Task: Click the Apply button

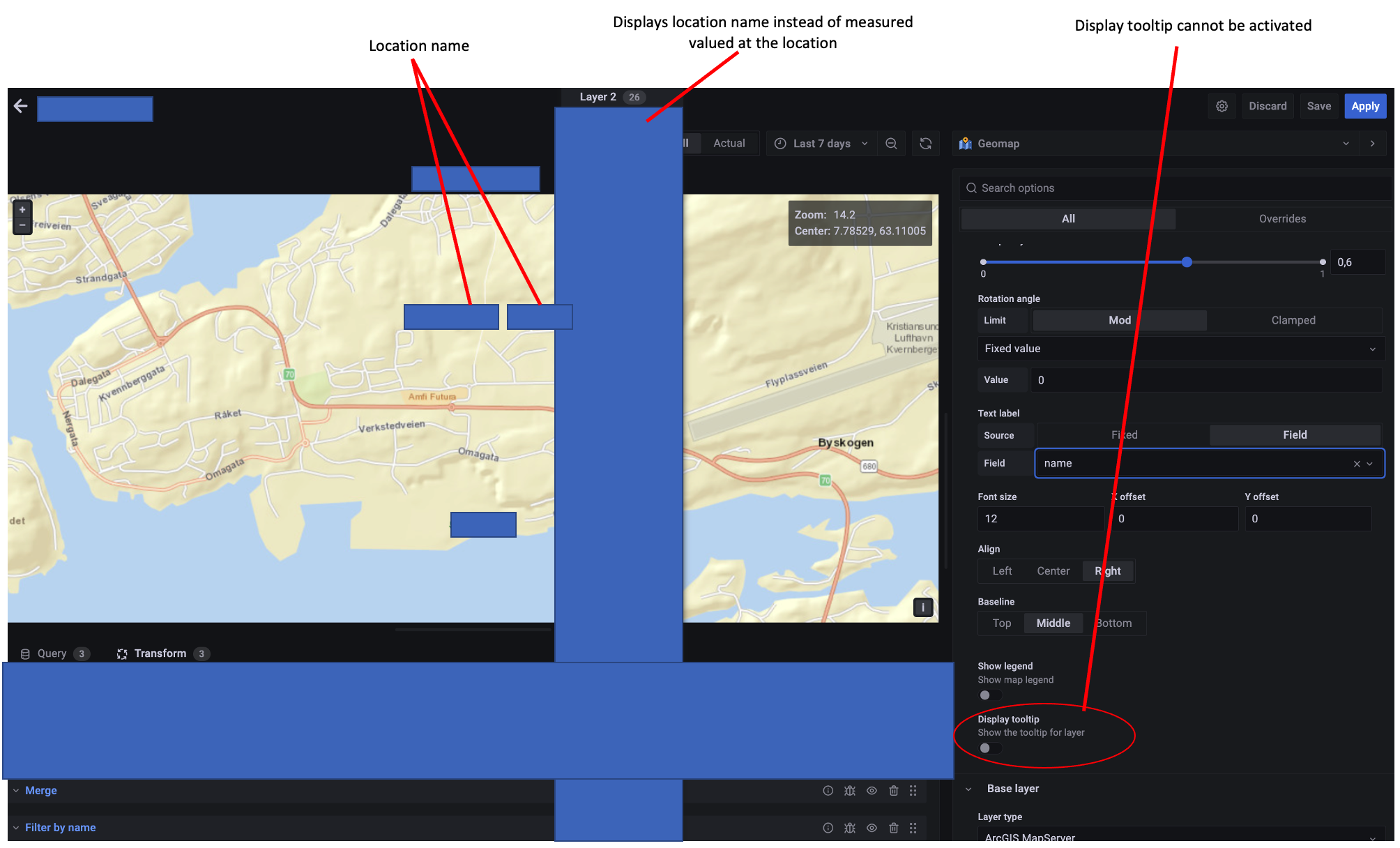Action: [1364, 106]
